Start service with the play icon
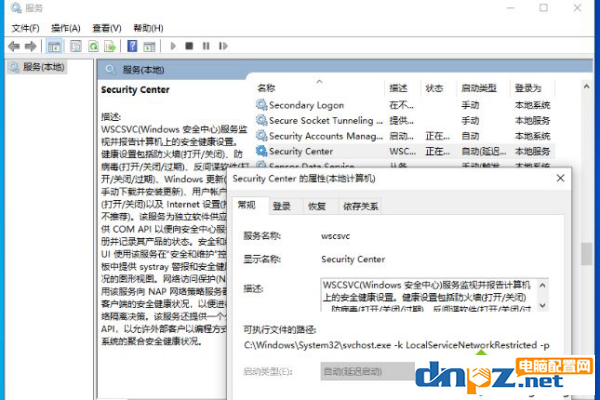600x400 pixels. coord(173,46)
